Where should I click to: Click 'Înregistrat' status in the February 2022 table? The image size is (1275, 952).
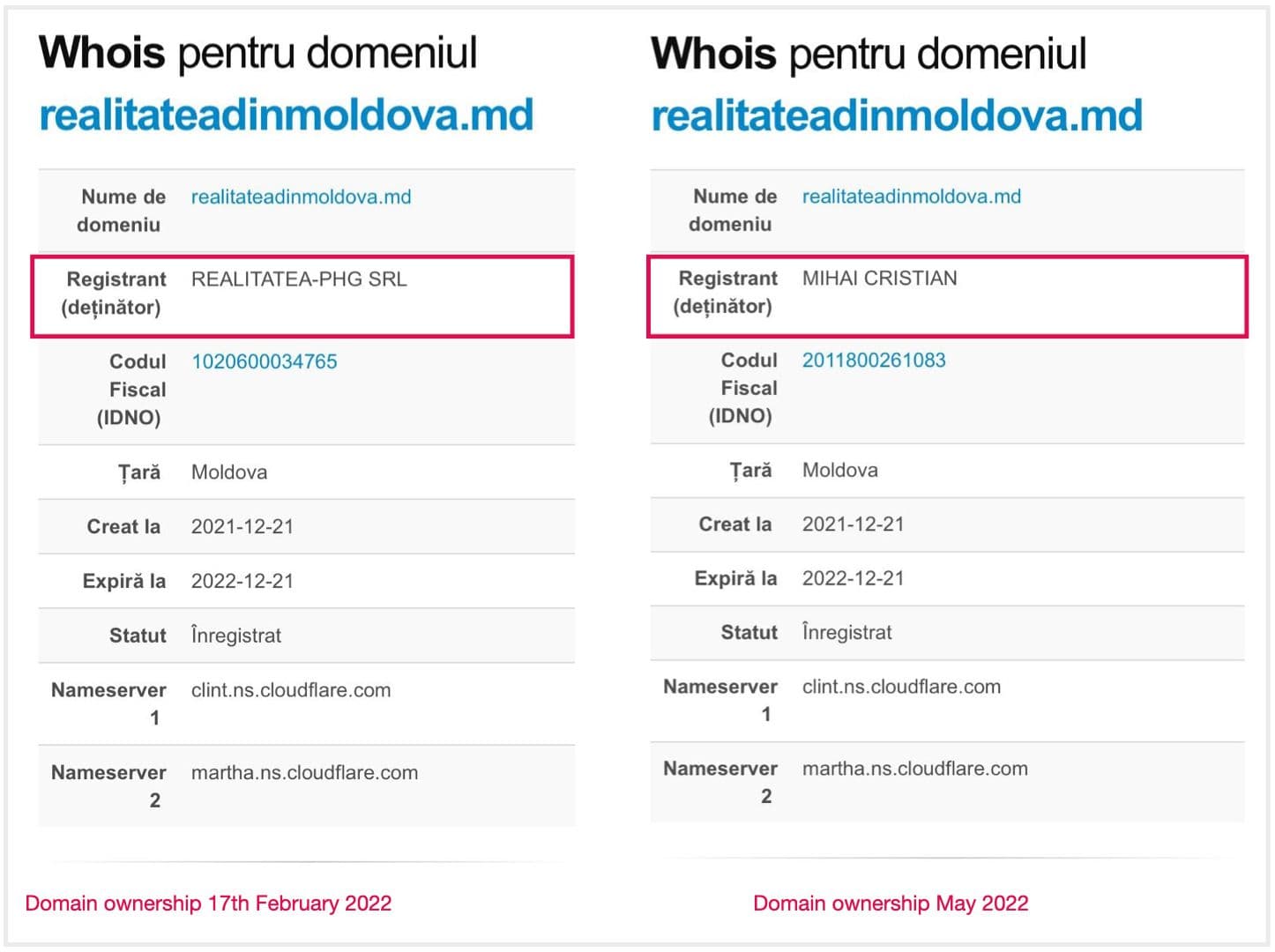point(235,636)
